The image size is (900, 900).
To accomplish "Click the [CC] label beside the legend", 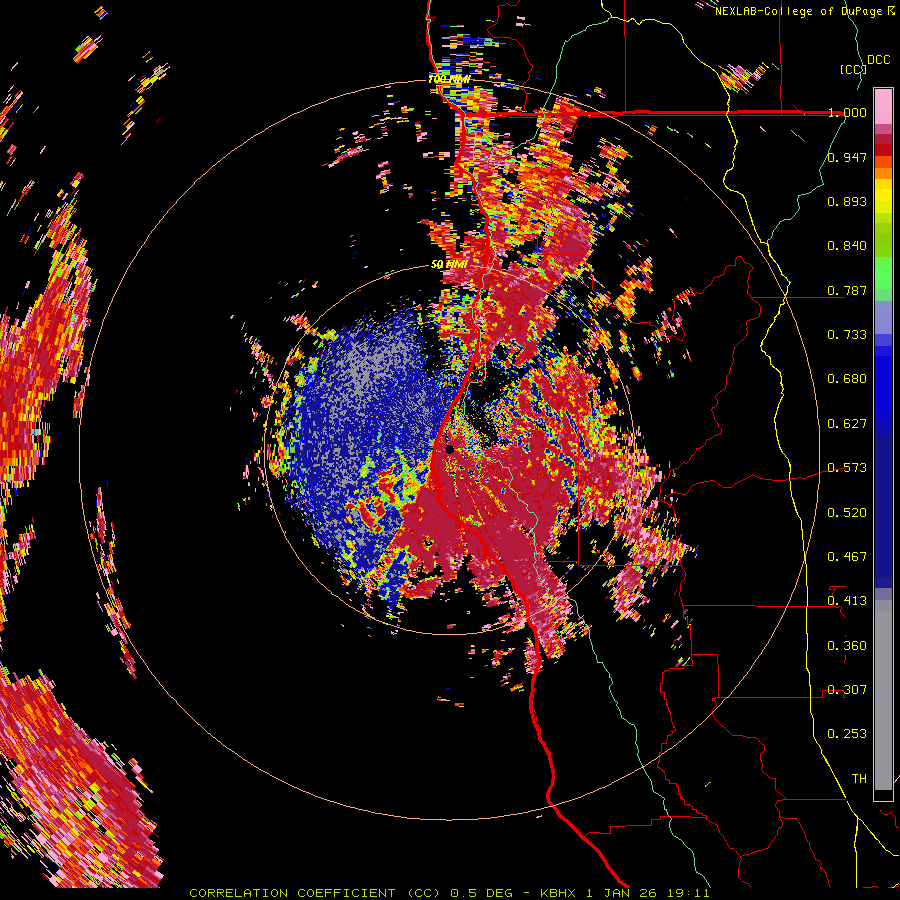I will point(853,69).
